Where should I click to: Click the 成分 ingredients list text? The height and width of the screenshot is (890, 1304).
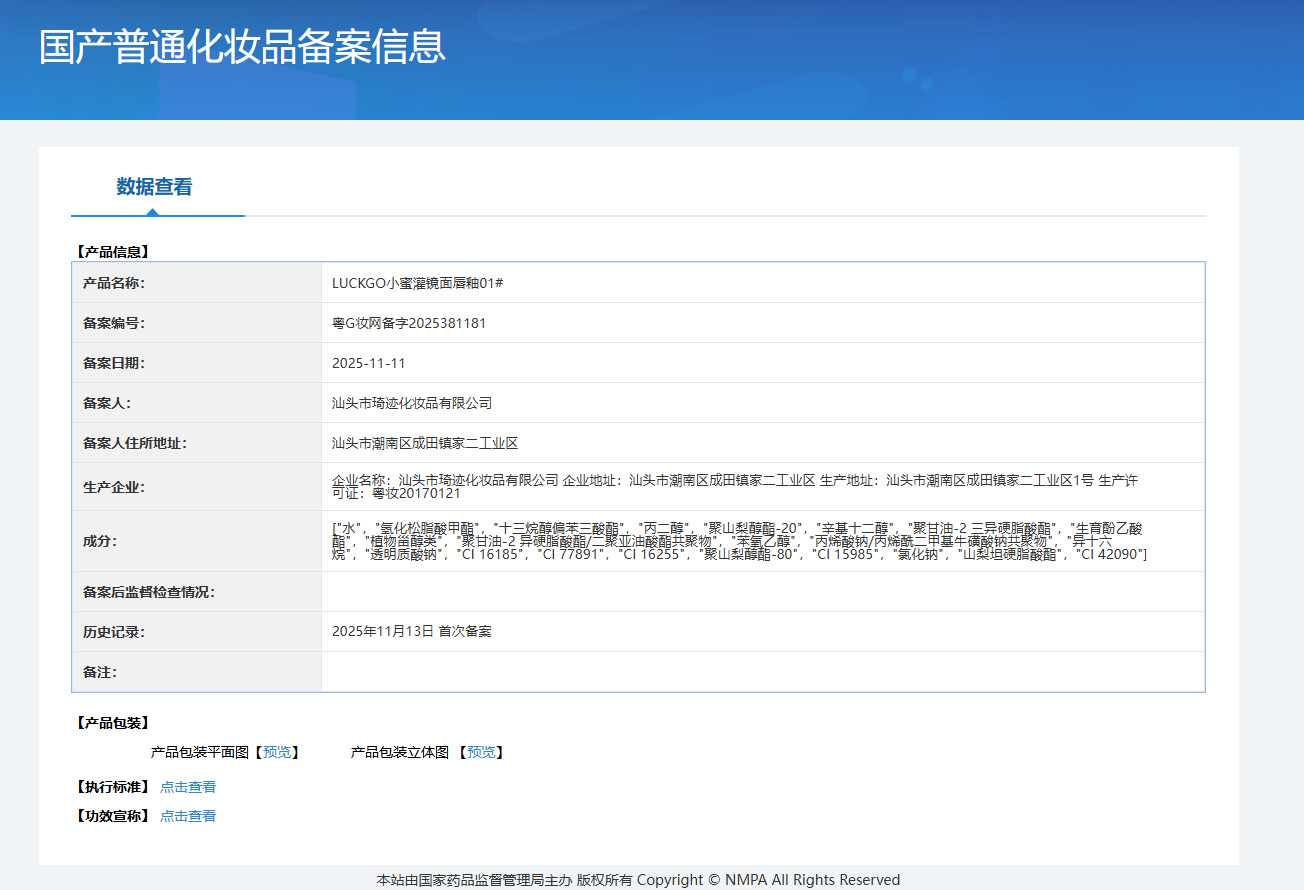pyautogui.click(x=739, y=541)
